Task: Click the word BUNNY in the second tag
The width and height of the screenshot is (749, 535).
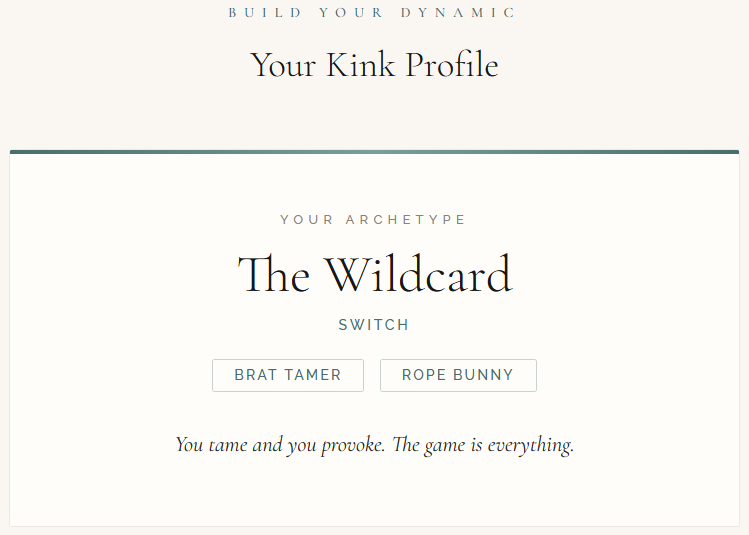Action: click(x=484, y=375)
